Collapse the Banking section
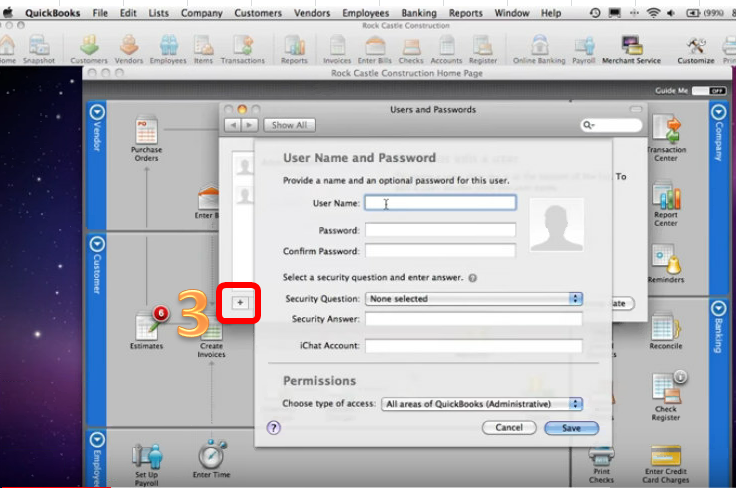736x488 pixels. click(718, 308)
